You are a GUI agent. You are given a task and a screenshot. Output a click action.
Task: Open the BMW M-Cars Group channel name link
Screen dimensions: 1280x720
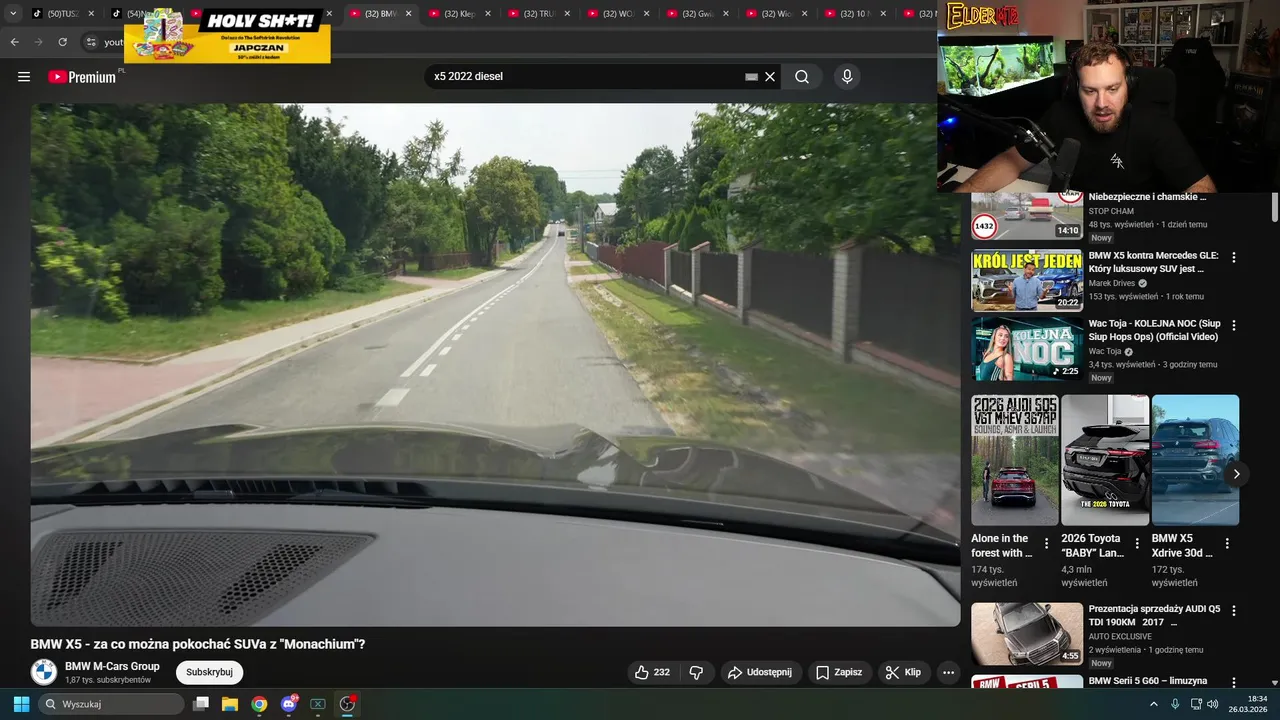point(112,666)
